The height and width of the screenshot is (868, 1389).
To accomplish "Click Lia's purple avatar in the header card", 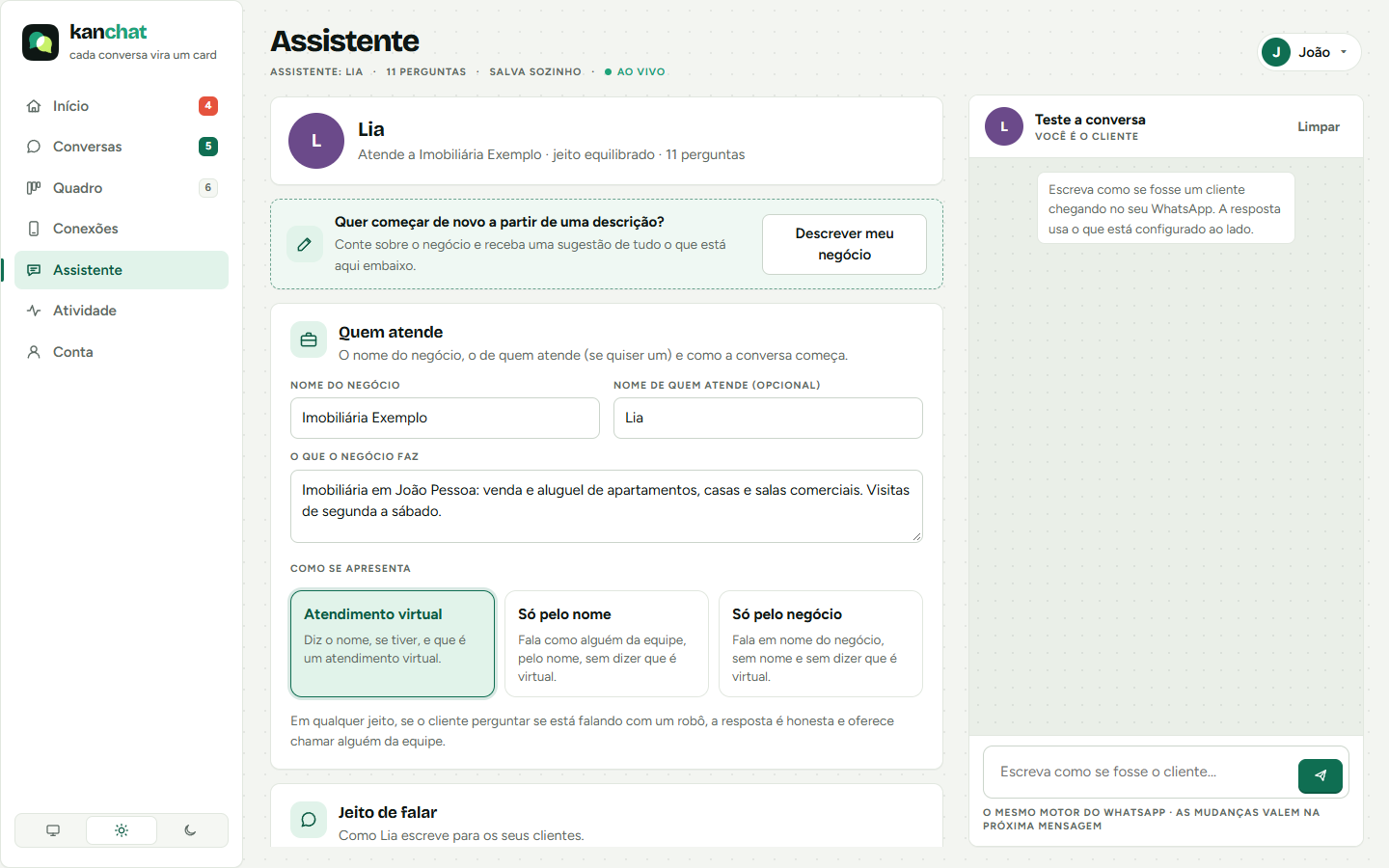I will 316,141.
